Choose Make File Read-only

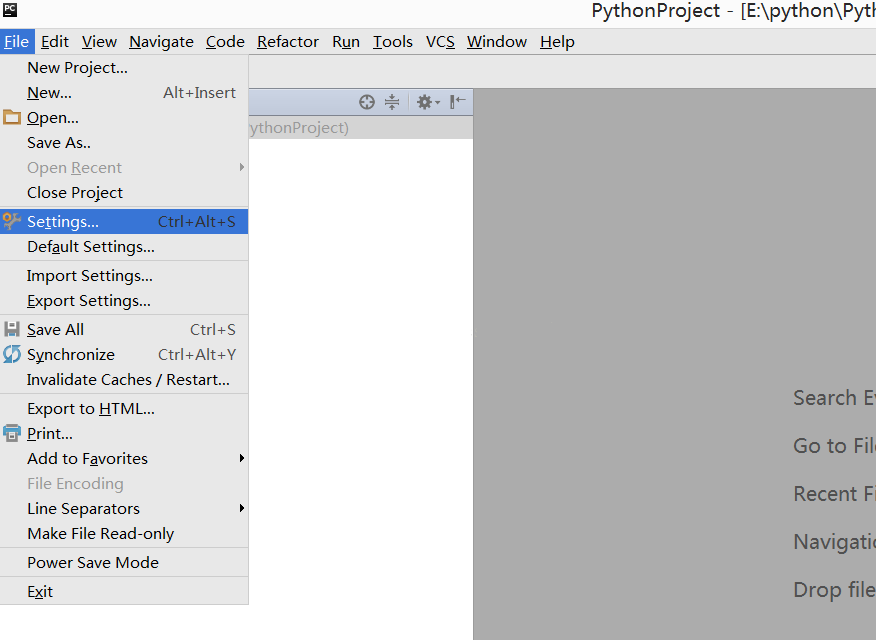[x=124, y=534]
